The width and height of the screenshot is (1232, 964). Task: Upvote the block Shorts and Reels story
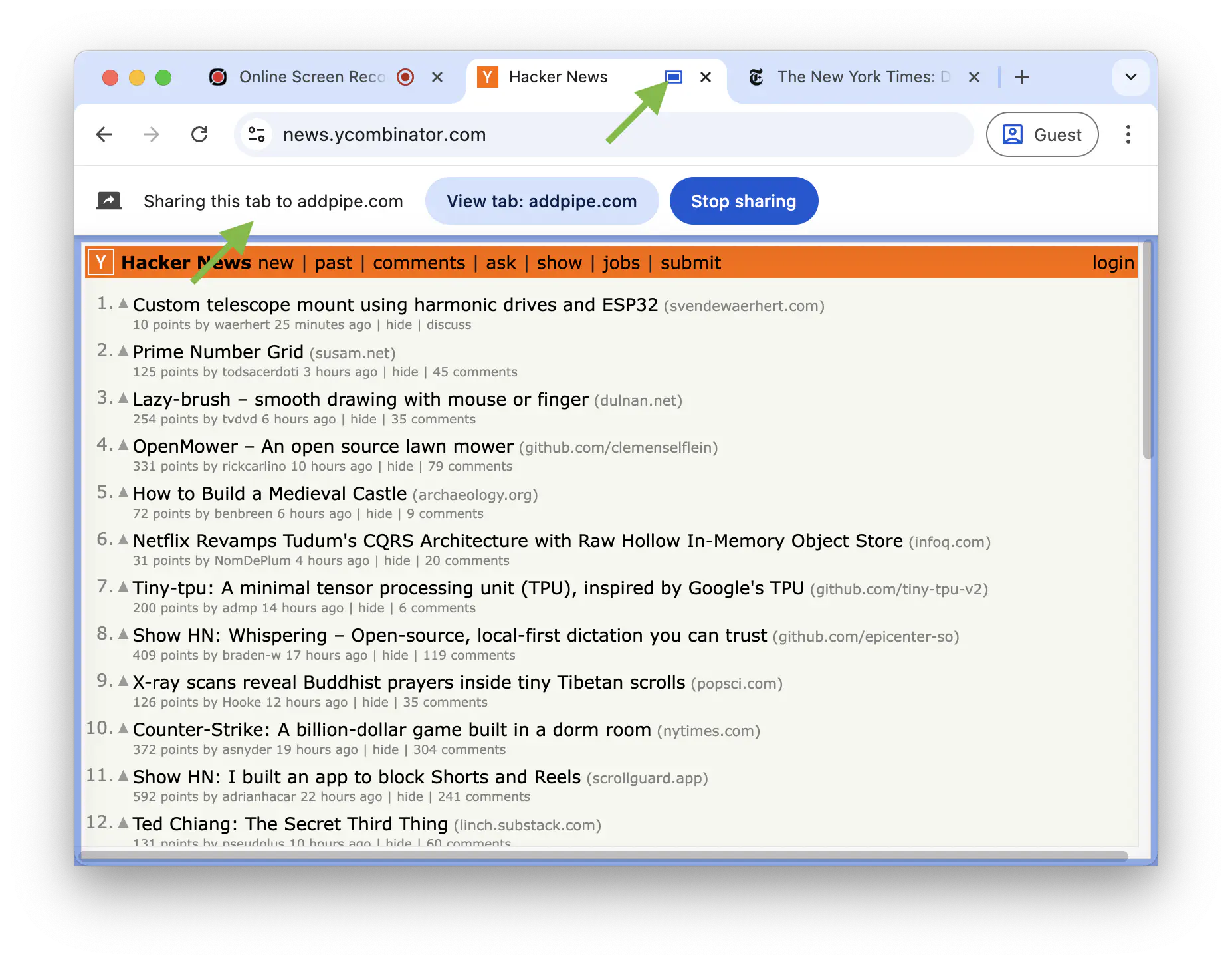coord(123,776)
